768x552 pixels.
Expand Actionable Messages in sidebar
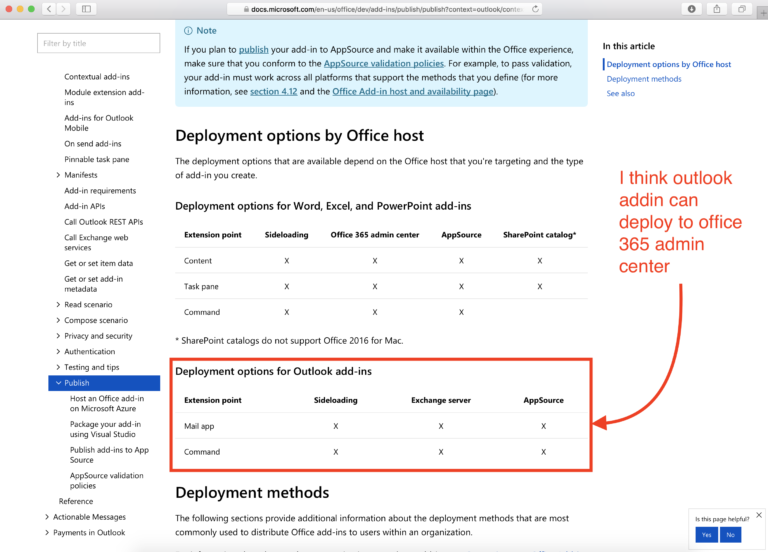click(x=47, y=517)
